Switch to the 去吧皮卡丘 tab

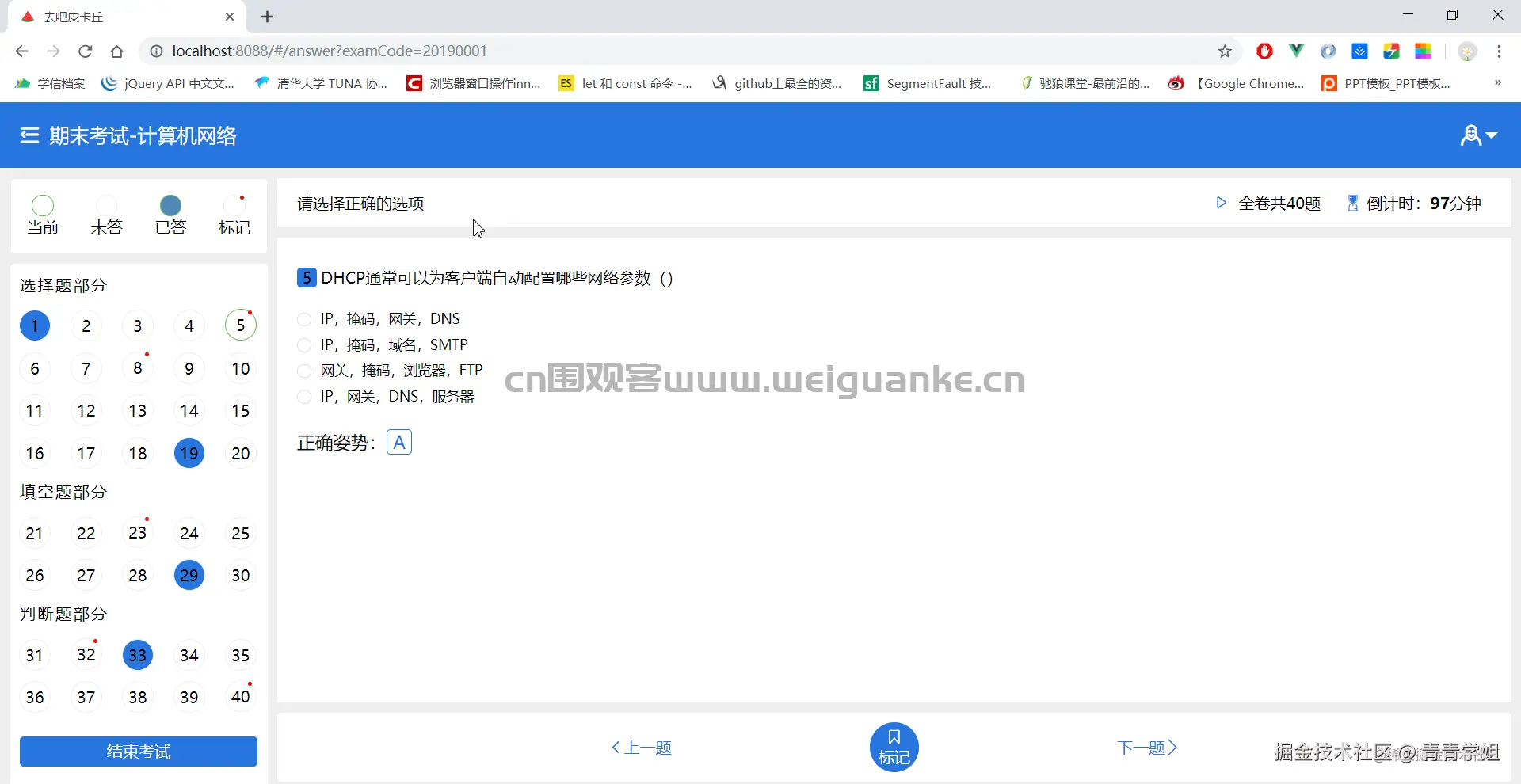tap(127, 17)
